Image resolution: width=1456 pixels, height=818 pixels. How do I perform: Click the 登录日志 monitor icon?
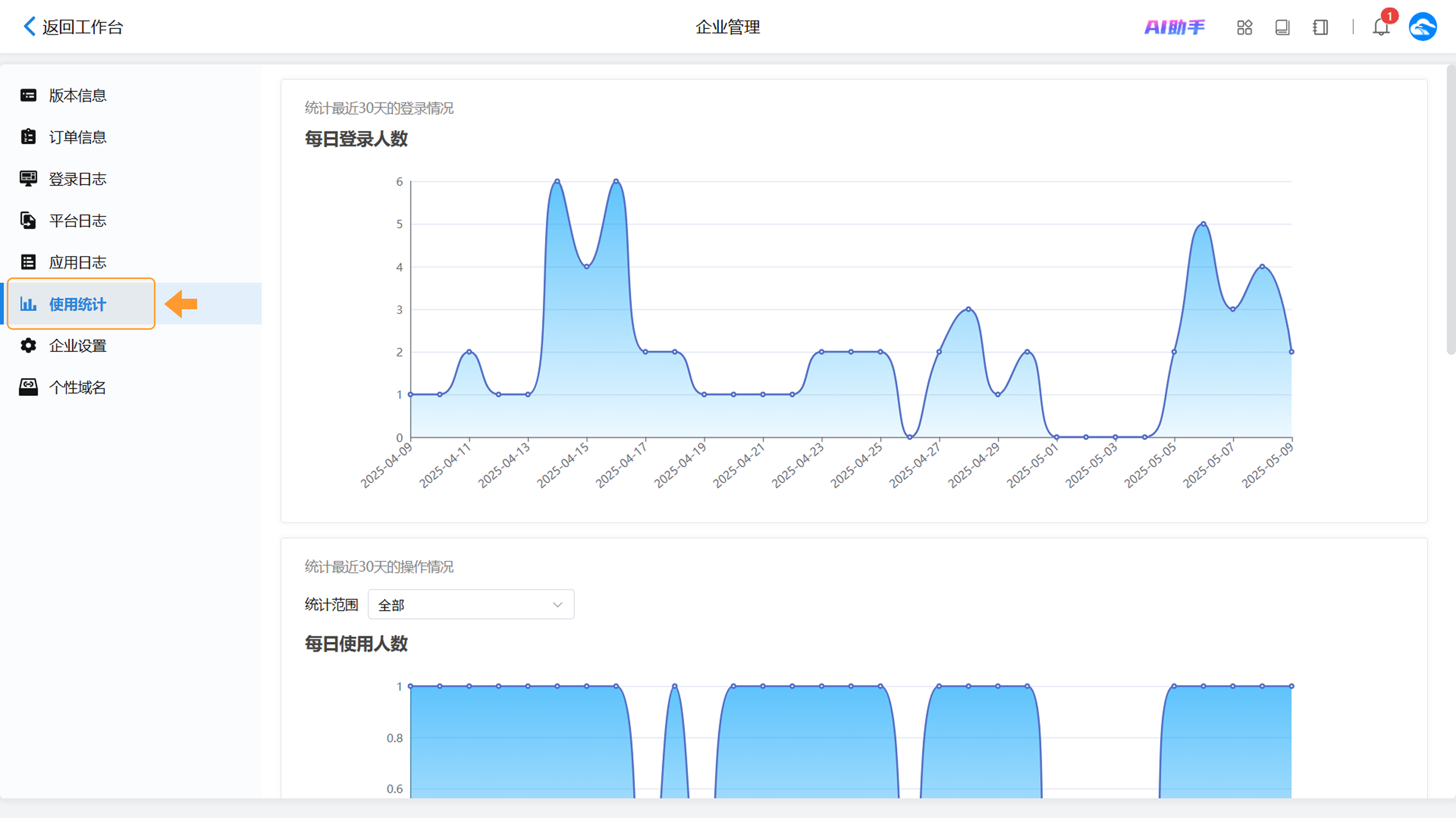pos(28,179)
